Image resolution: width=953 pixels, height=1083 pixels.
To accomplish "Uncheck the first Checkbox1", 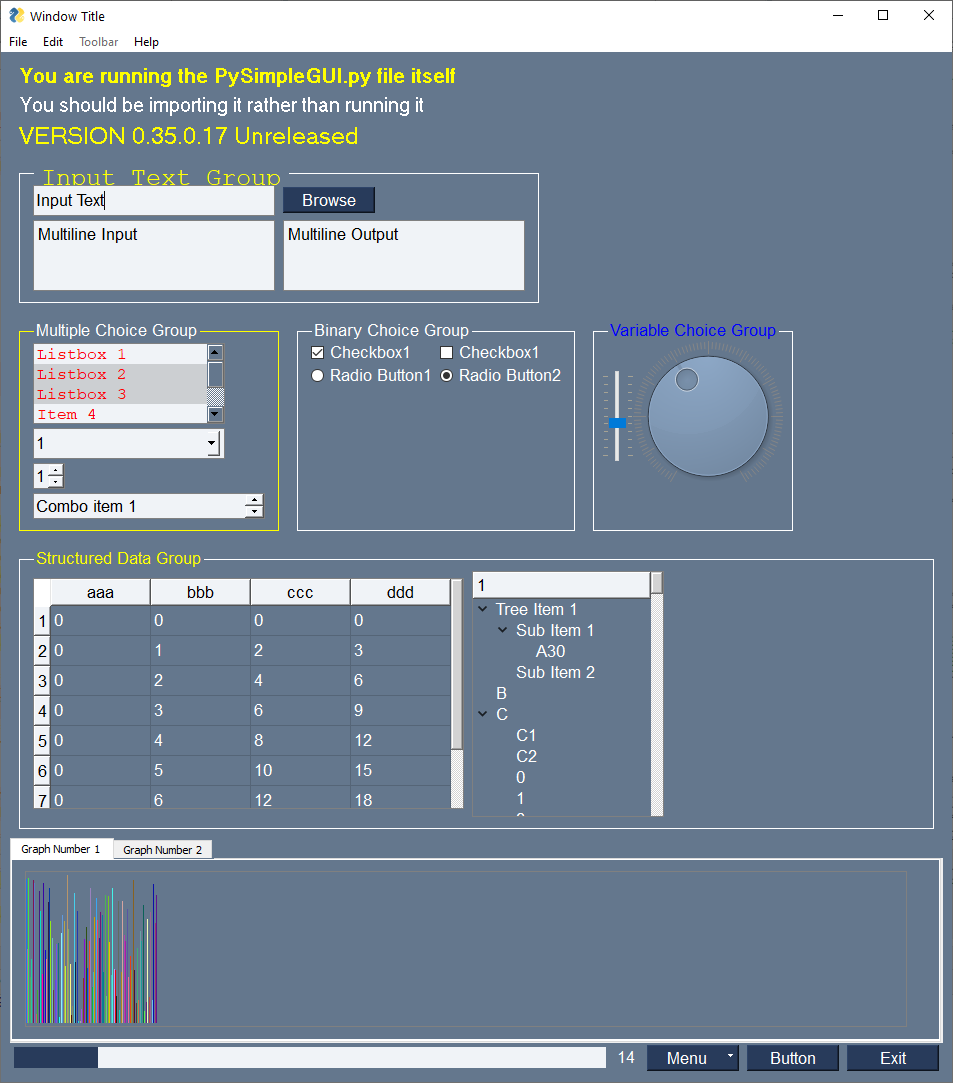I will point(318,353).
